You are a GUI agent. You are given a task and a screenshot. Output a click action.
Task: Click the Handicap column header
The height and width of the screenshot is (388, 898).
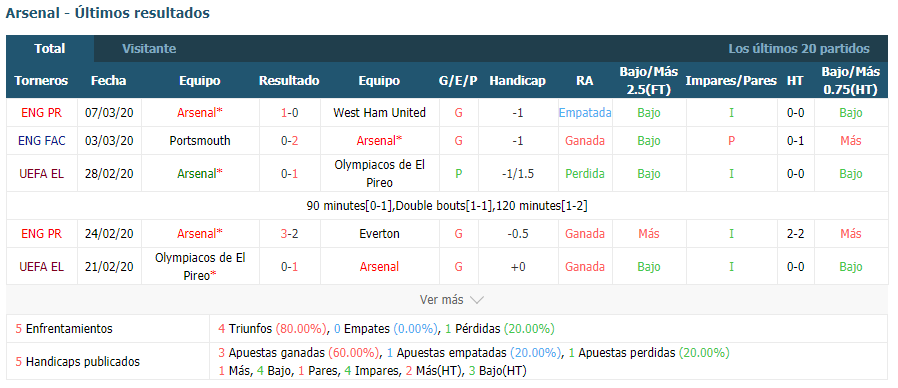click(517, 81)
